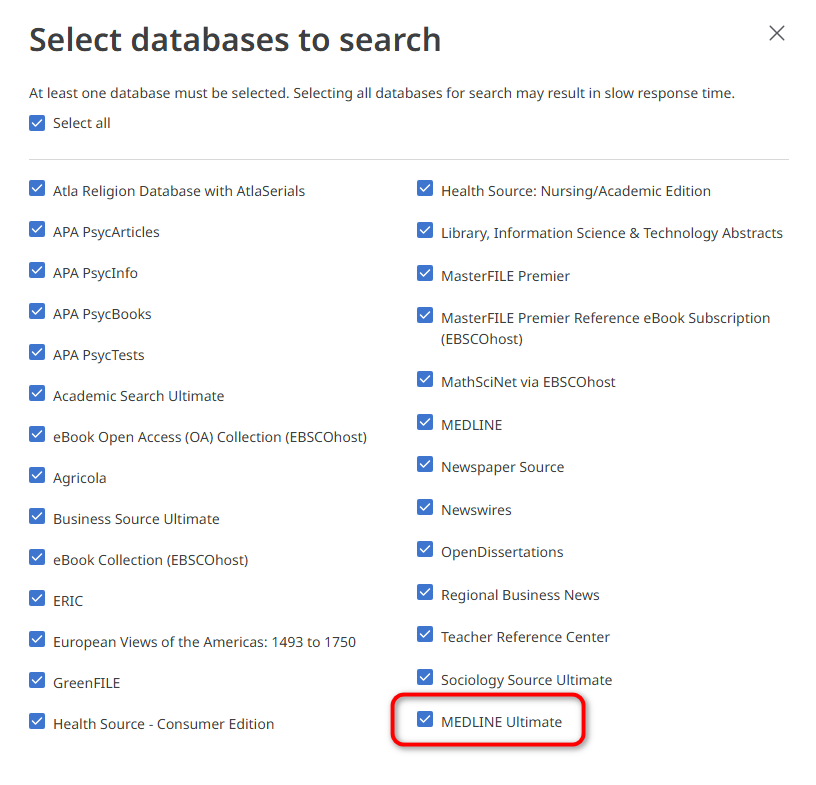Uncheck the Teacher Reference Center checkbox
This screenshot has width=816, height=785.
[x=425, y=635]
